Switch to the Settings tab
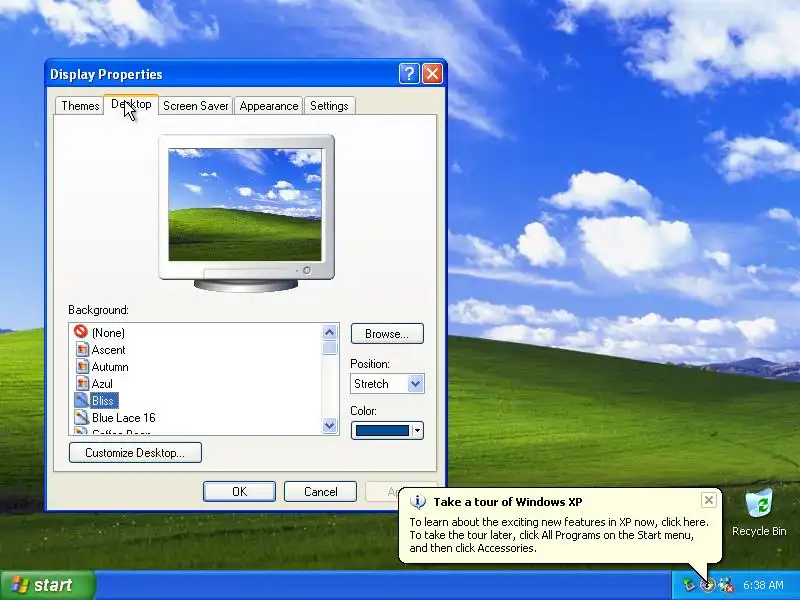800x600 pixels. click(x=329, y=106)
